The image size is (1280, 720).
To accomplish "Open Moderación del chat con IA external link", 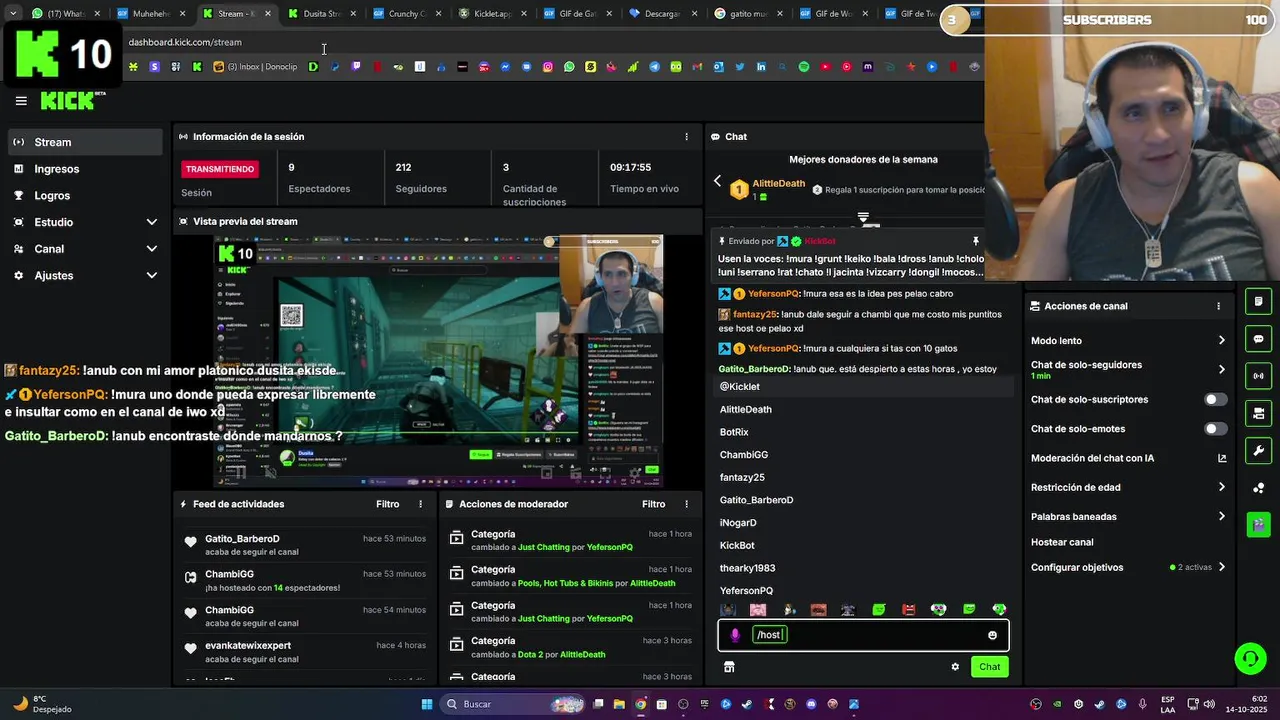I will [1222, 458].
